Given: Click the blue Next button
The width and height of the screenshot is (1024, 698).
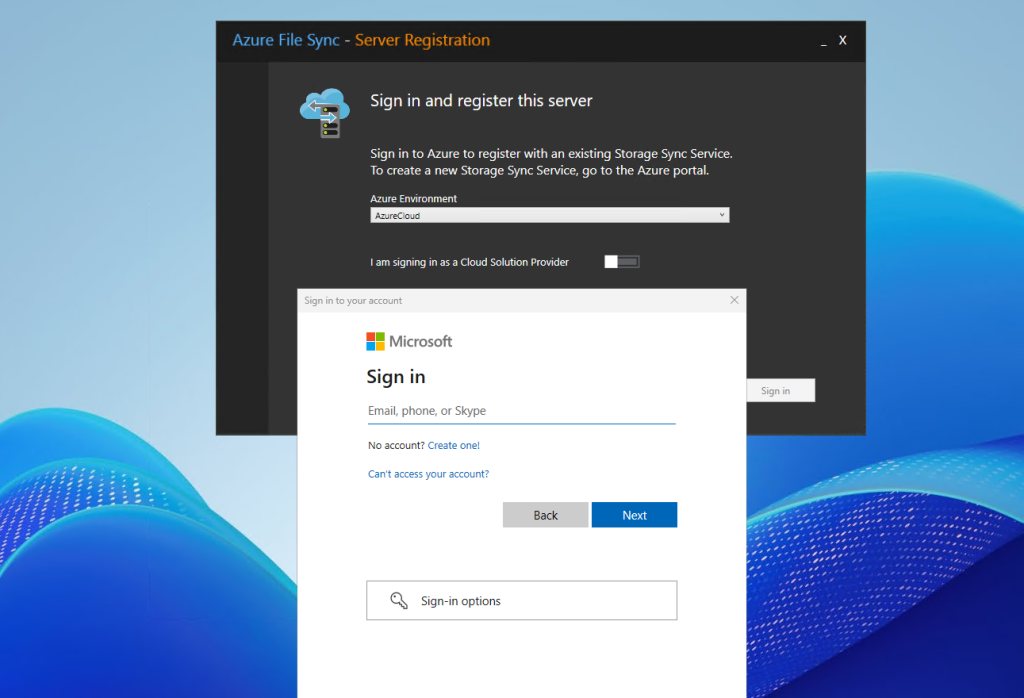Looking at the screenshot, I should [634, 515].
